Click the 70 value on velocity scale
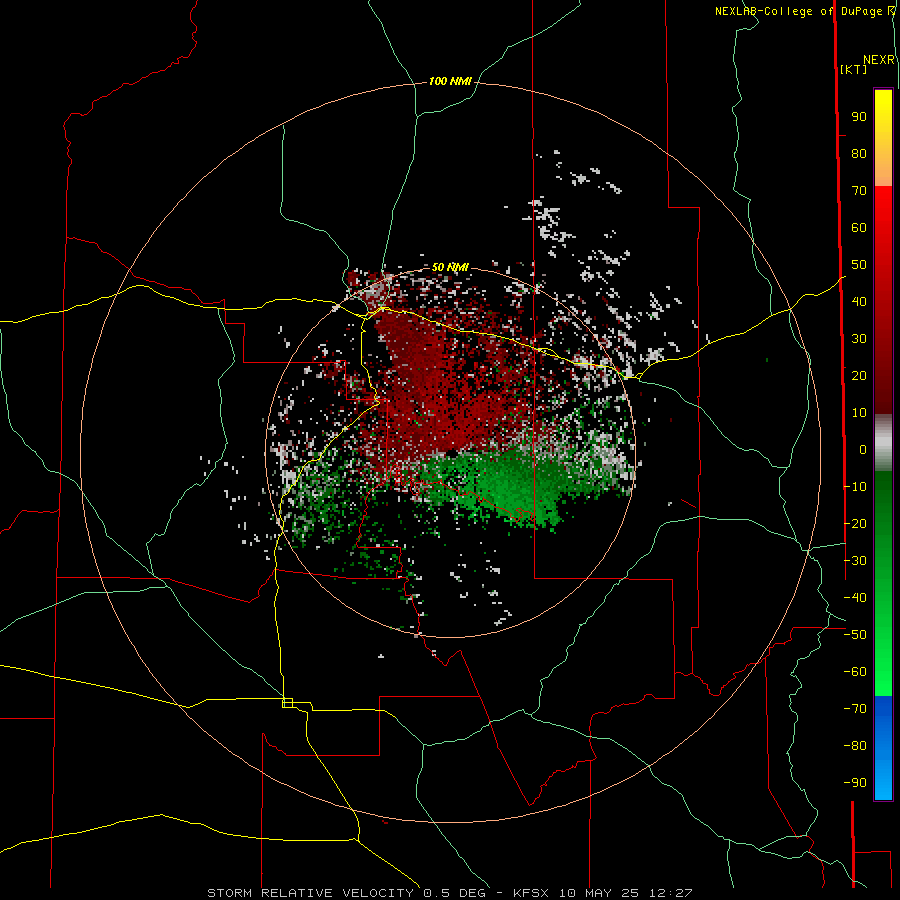The width and height of the screenshot is (900, 900). click(859, 191)
